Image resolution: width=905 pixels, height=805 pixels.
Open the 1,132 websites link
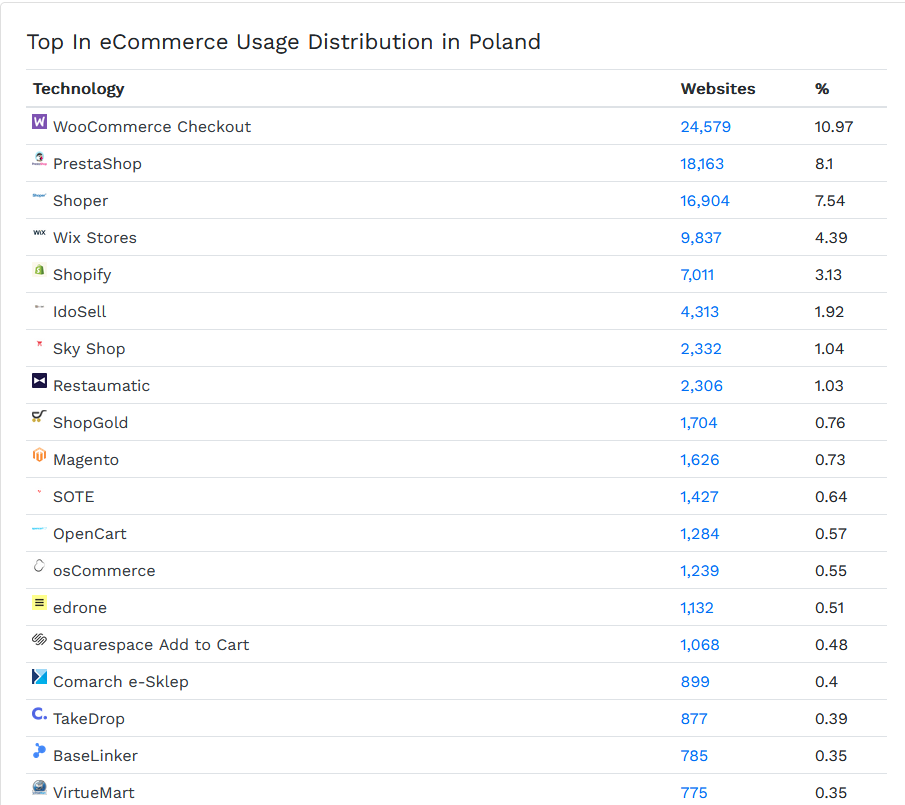pos(697,608)
